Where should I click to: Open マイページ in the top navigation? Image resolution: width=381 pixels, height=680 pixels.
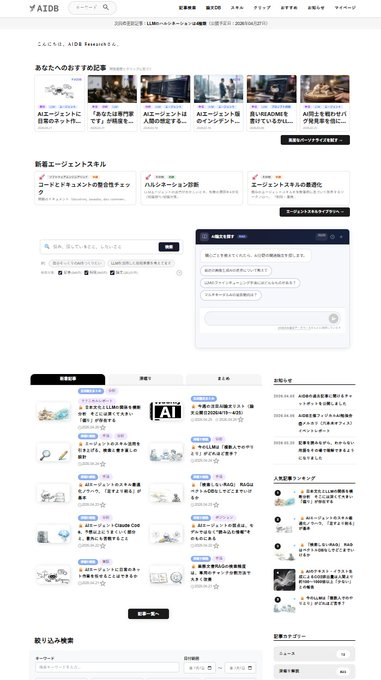pos(345,8)
